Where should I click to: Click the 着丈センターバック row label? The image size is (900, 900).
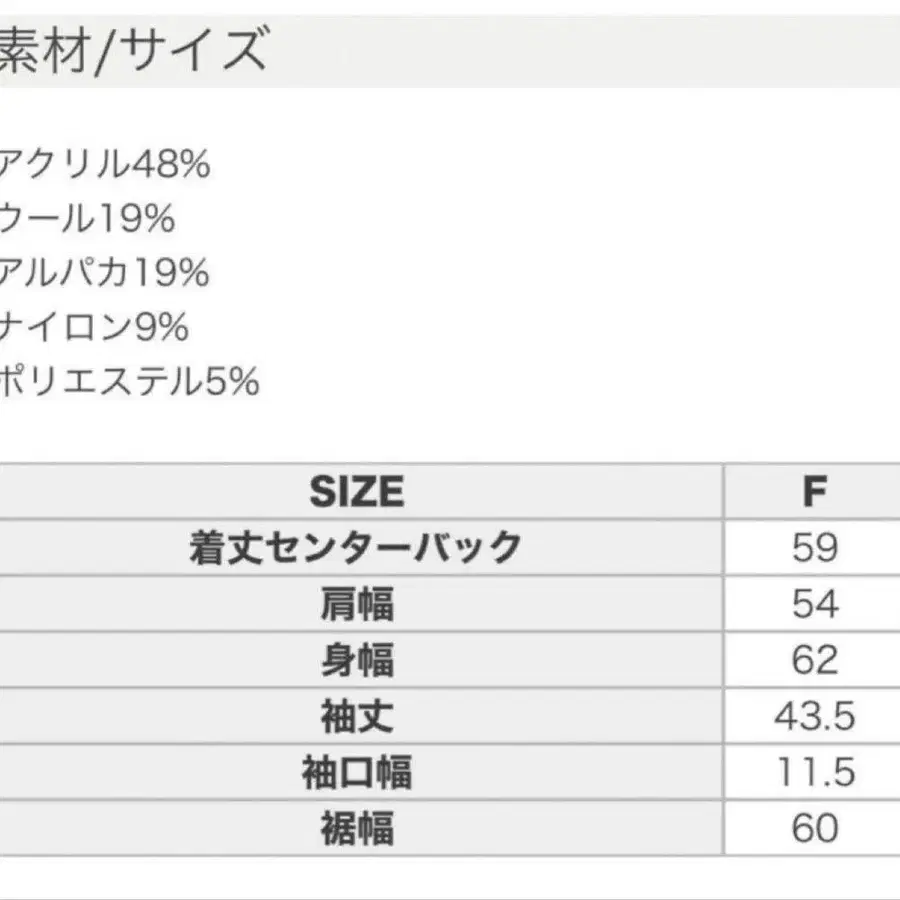[x=356, y=547]
